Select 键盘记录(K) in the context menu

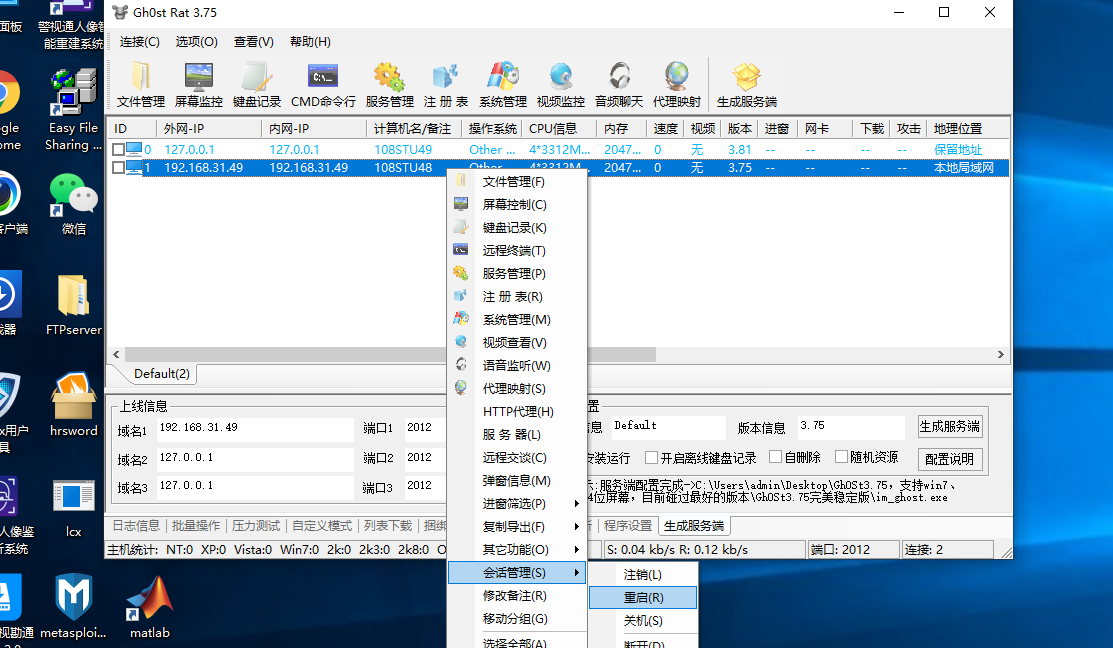(x=517, y=227)
